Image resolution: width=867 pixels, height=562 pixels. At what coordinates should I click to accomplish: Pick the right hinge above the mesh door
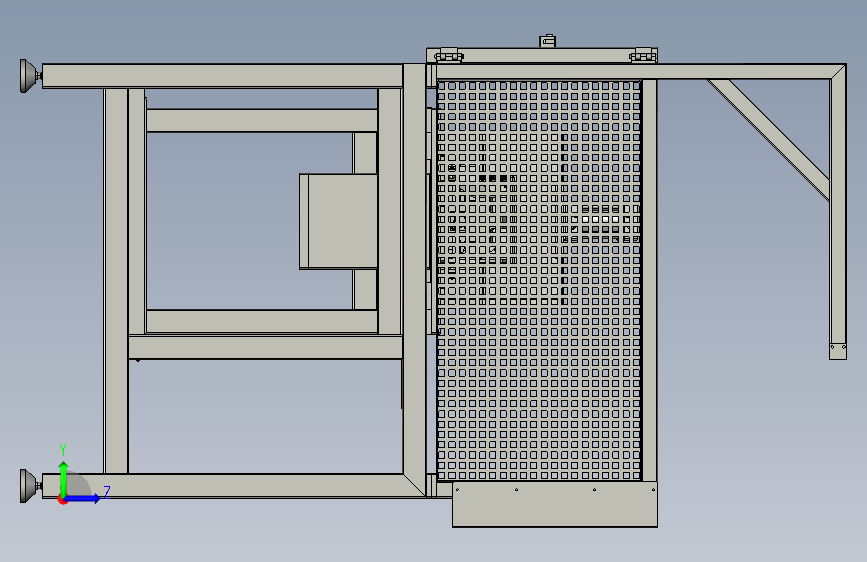click(643, 55)
